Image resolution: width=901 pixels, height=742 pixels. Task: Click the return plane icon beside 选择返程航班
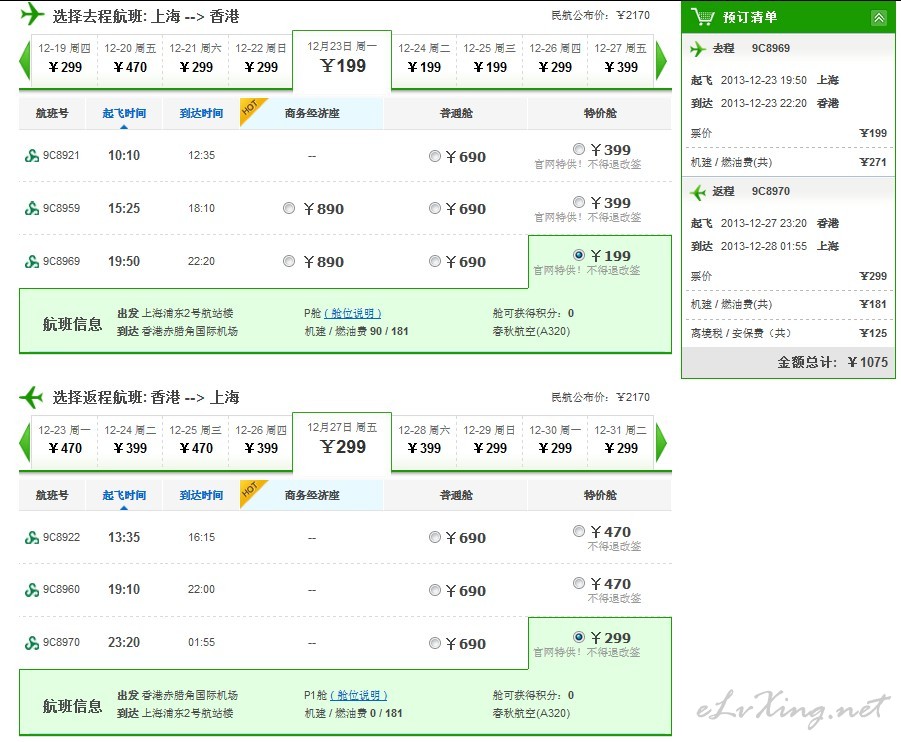(32, 397)
